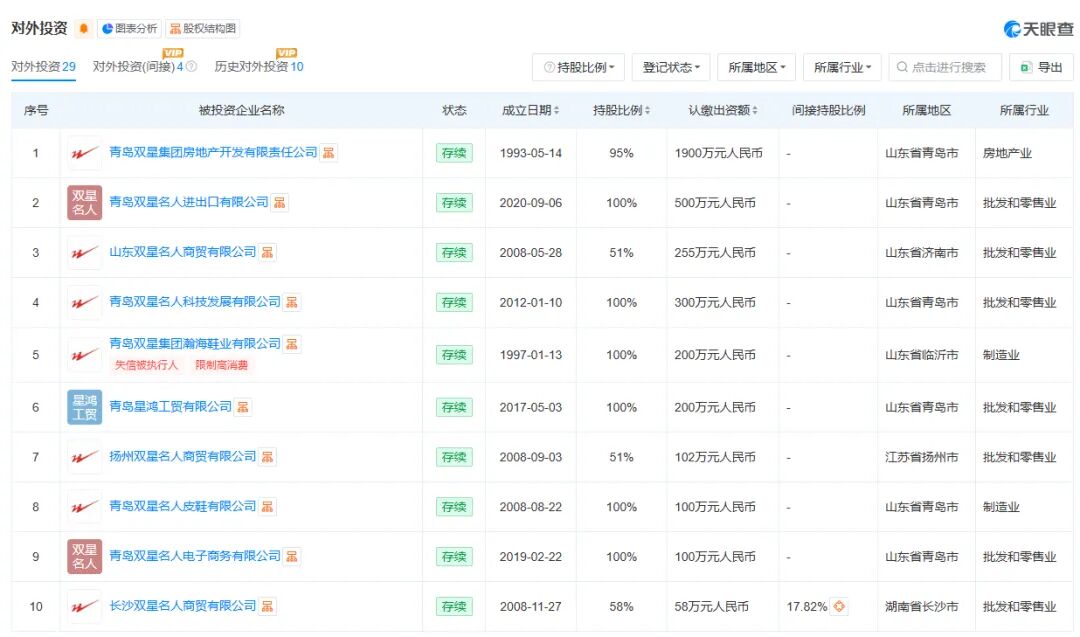Click equity chart icon beside 长沙双星名人商贸有限公司
Image resolution: width=1080 pixels, height=637 pixels.
[x=267, y=607]
